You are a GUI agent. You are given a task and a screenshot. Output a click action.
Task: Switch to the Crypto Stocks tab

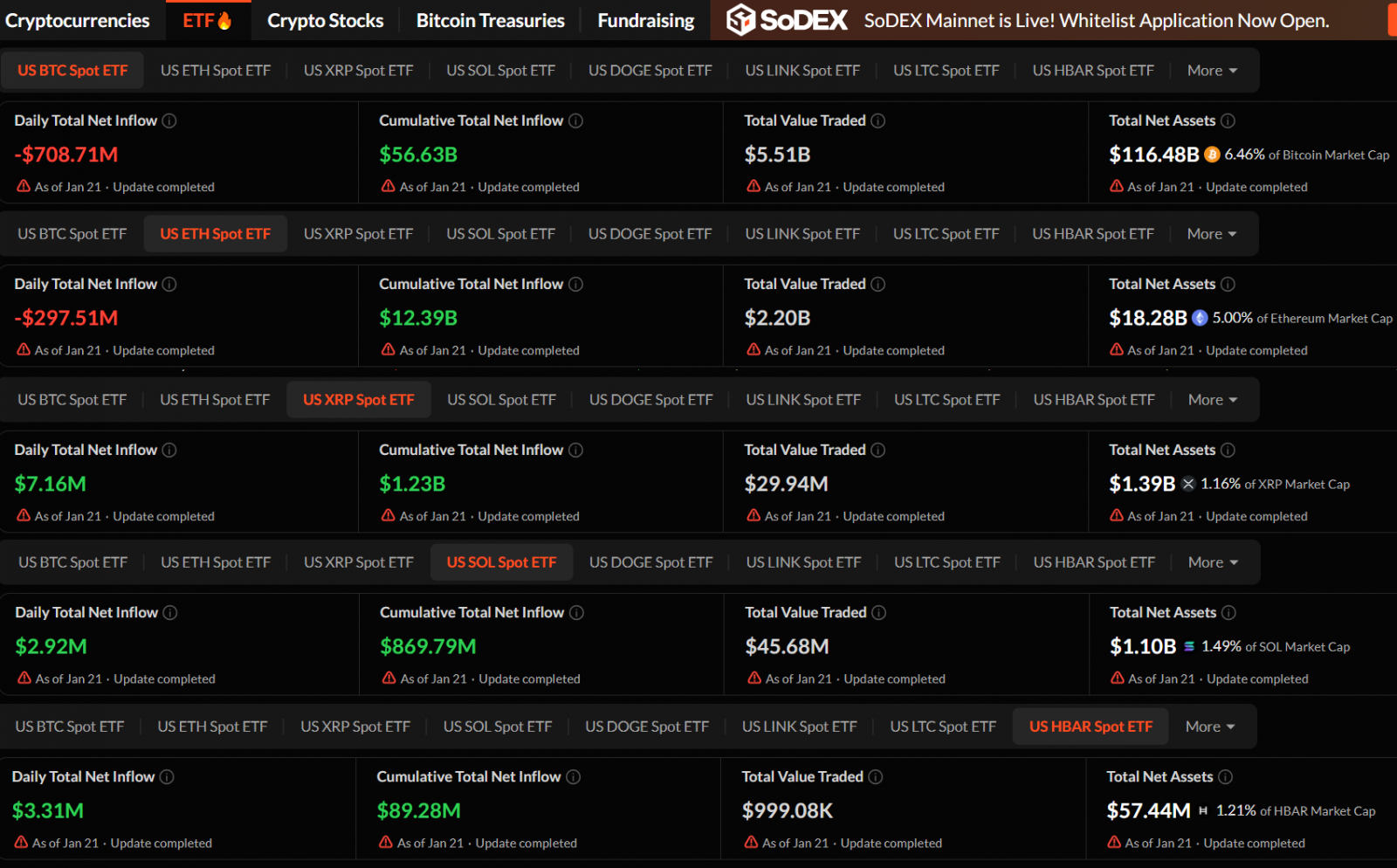(325, 20)
